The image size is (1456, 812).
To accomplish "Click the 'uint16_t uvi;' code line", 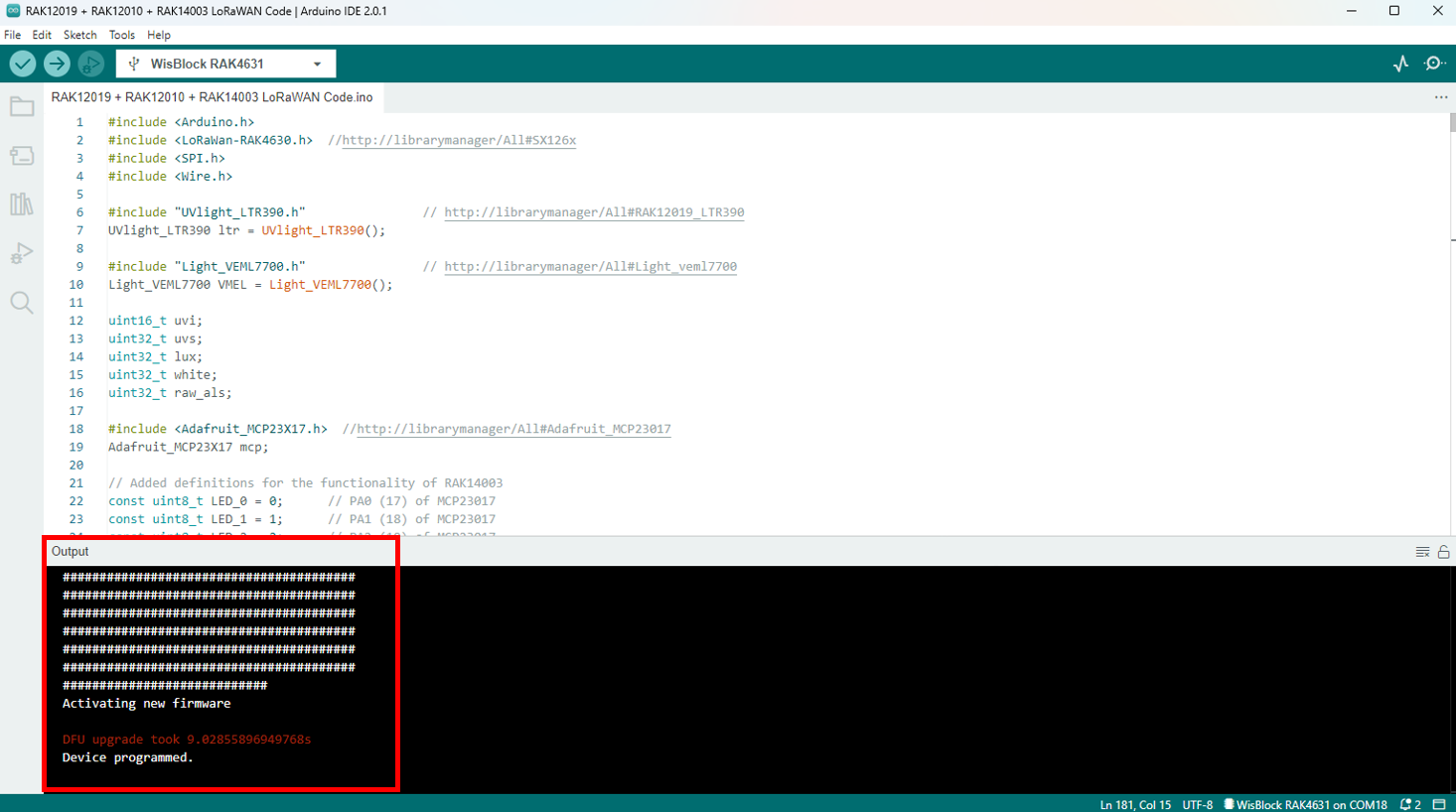I will [155, 321].
